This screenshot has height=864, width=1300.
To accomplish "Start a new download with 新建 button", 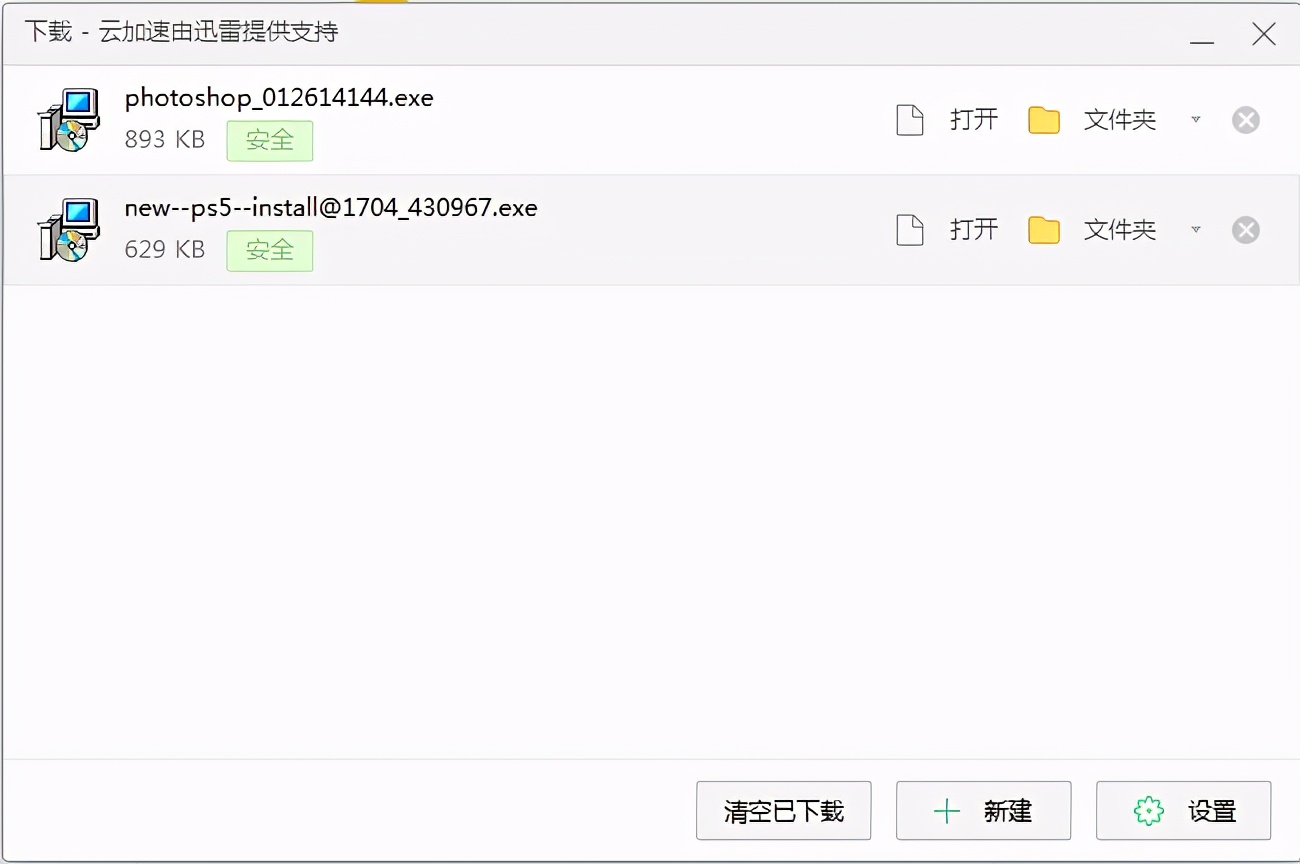I will tap(983, 811).
